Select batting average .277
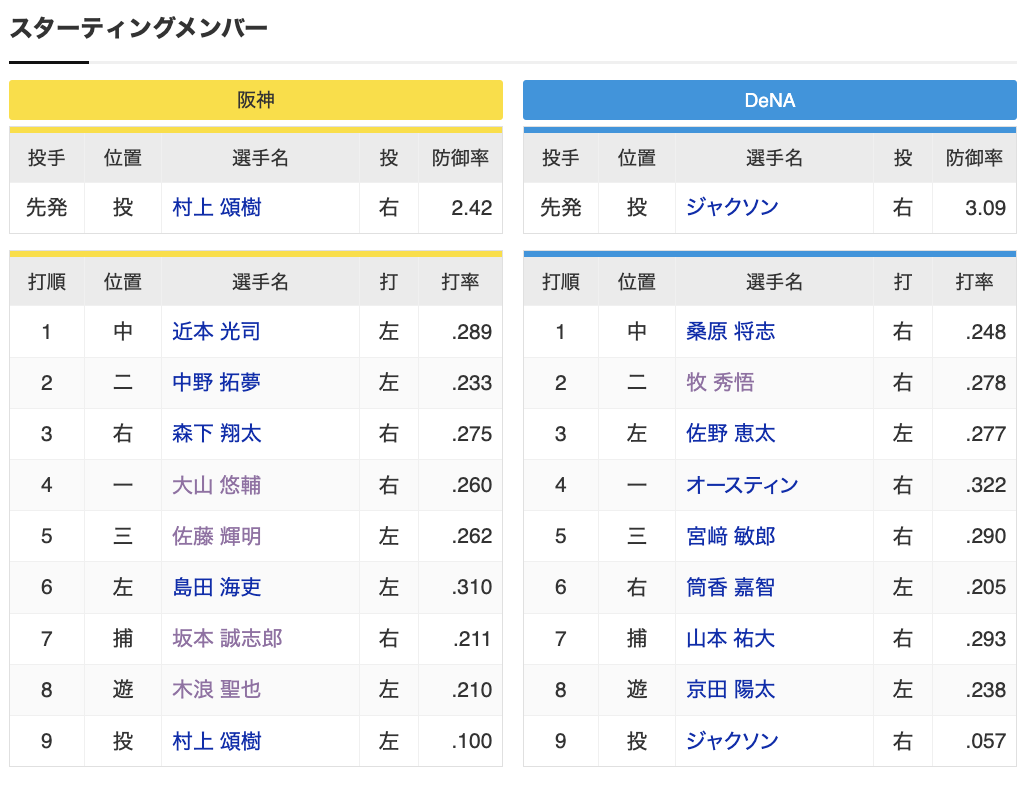The image size is (1030, 804). [985, 434]
